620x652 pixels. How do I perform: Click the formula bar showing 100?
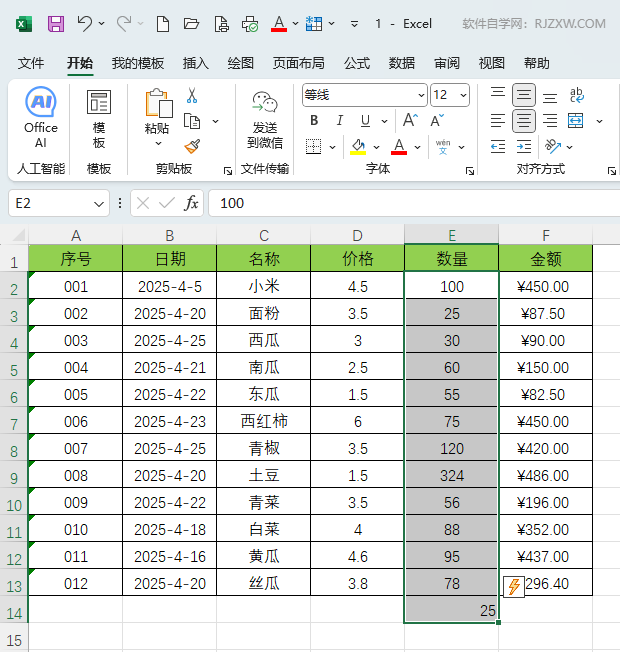[414, 203]
